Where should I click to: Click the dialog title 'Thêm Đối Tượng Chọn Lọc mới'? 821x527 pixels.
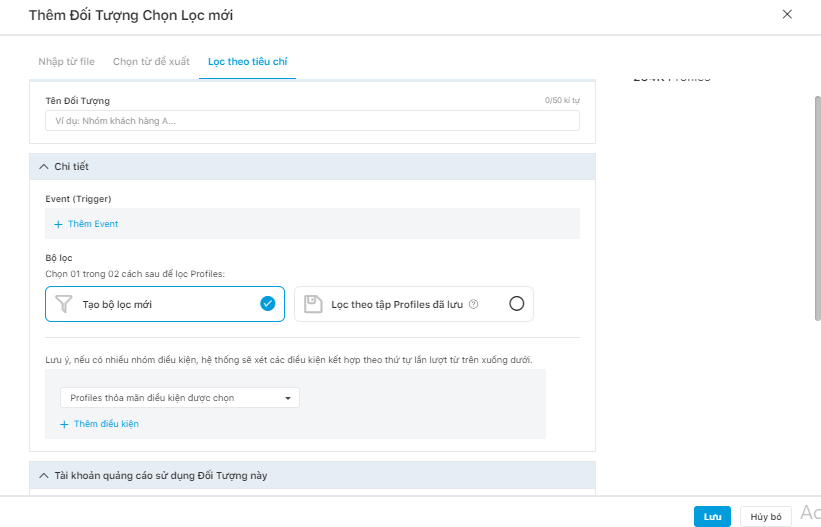[131, 15]
